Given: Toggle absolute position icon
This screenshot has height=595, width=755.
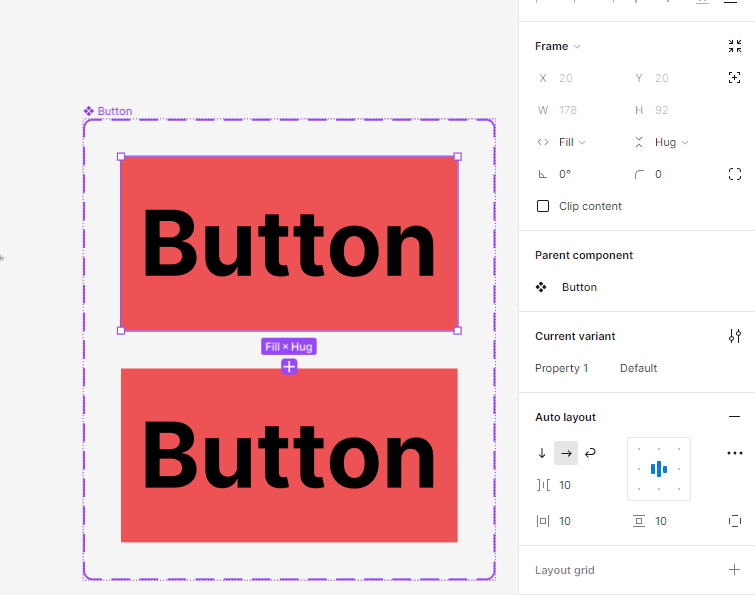Looking at the screenshot, I should click(735, 78).
